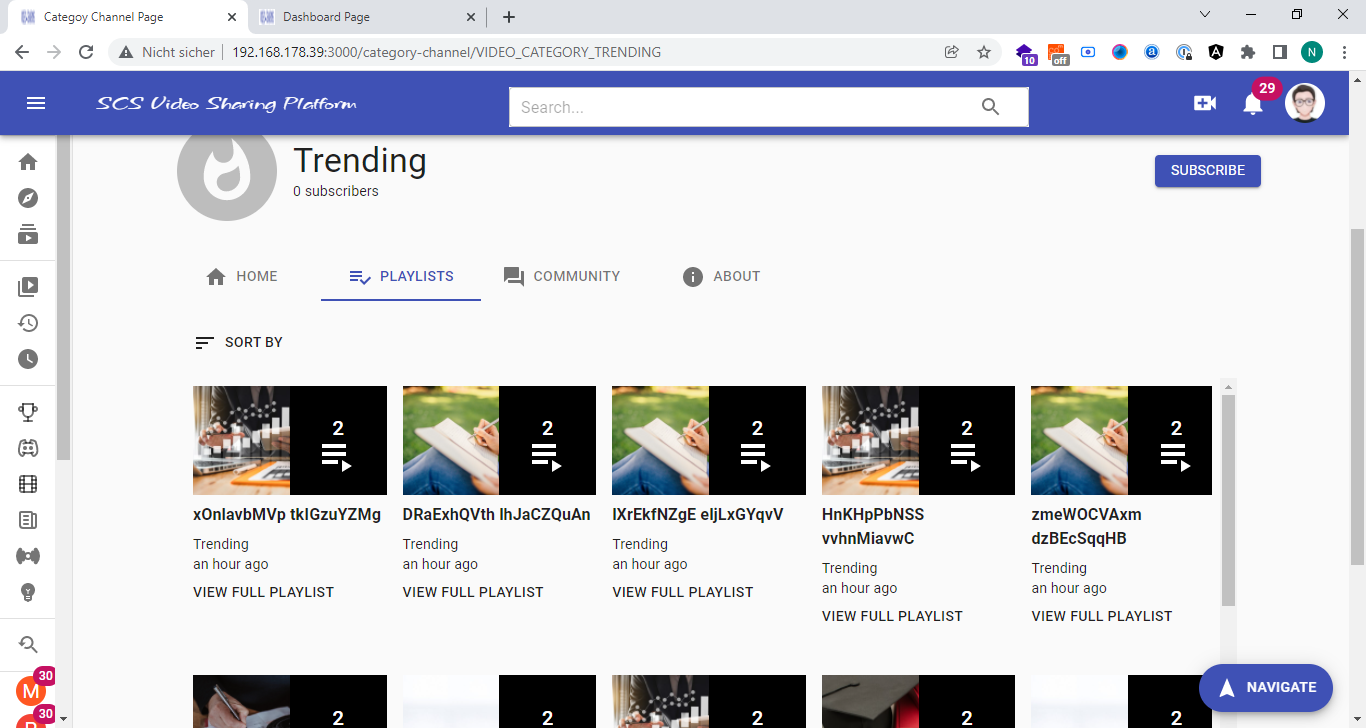Click the sidebar scrollbar down arrow
This screenshot has height=728, width=1366.
[x=64, y=719]
